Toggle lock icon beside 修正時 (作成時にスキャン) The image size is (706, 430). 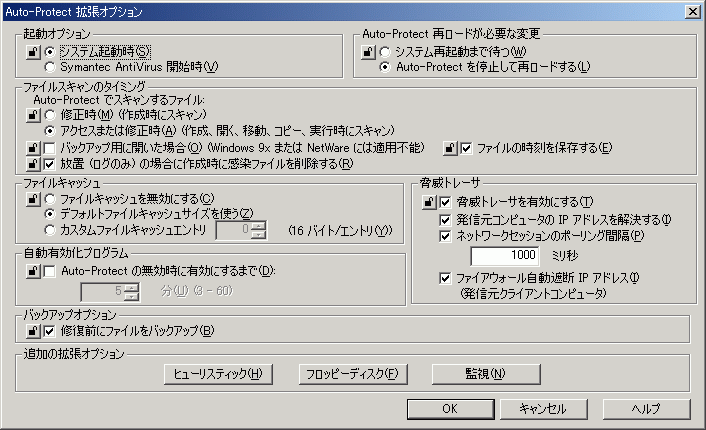(x=33, y=115)
